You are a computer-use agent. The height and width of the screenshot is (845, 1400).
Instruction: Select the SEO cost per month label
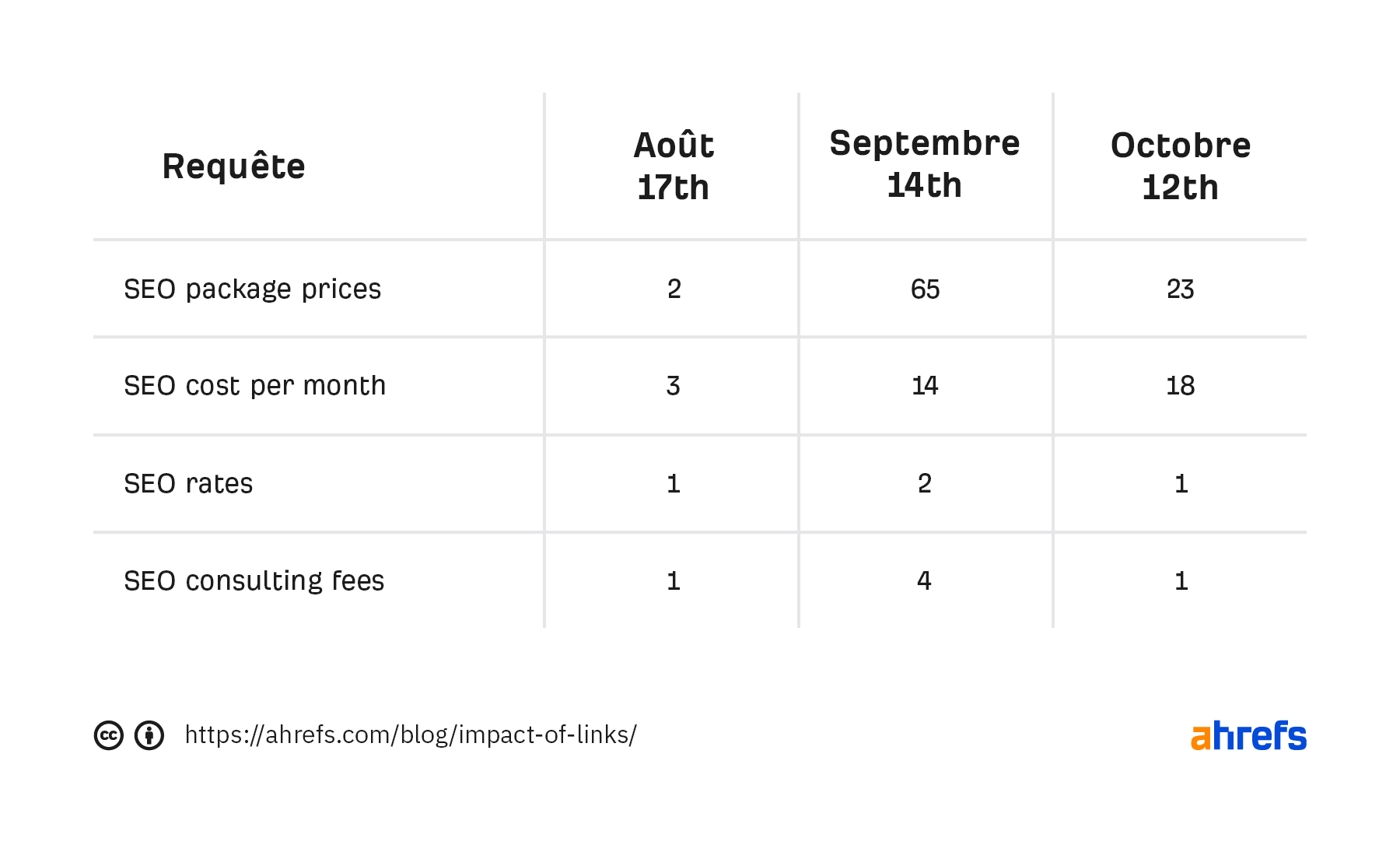[255, 386]
